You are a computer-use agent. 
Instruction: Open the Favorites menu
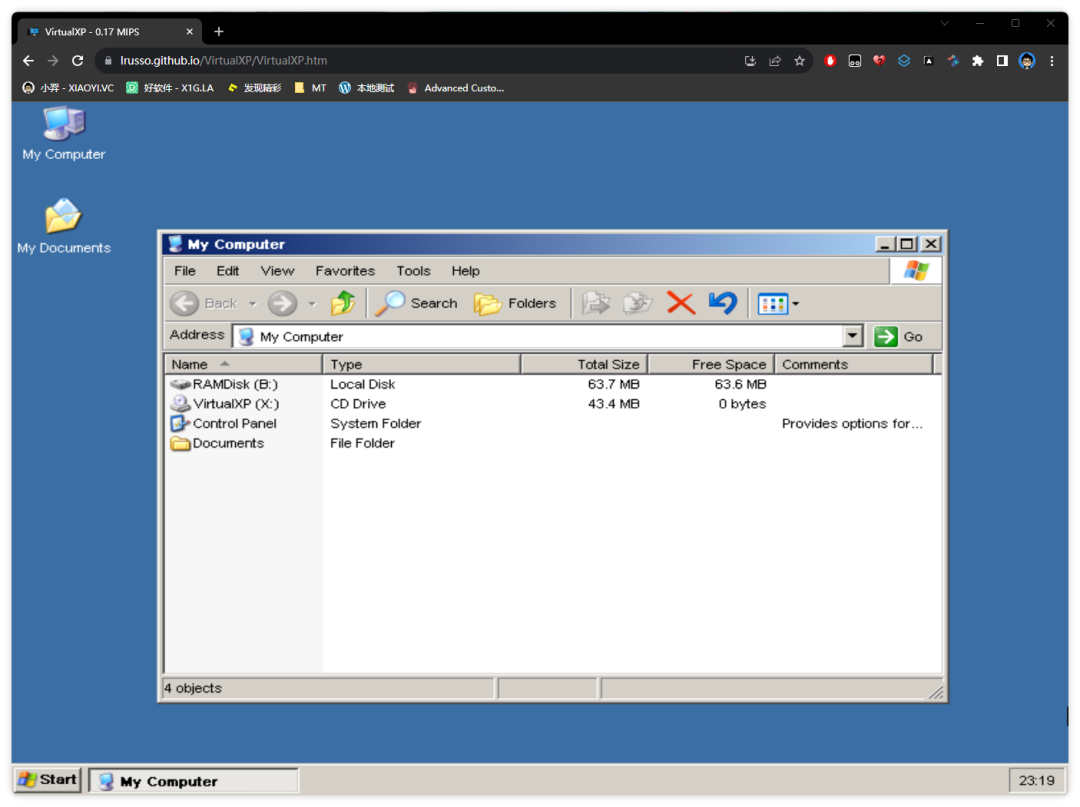[x=345, y=271]
